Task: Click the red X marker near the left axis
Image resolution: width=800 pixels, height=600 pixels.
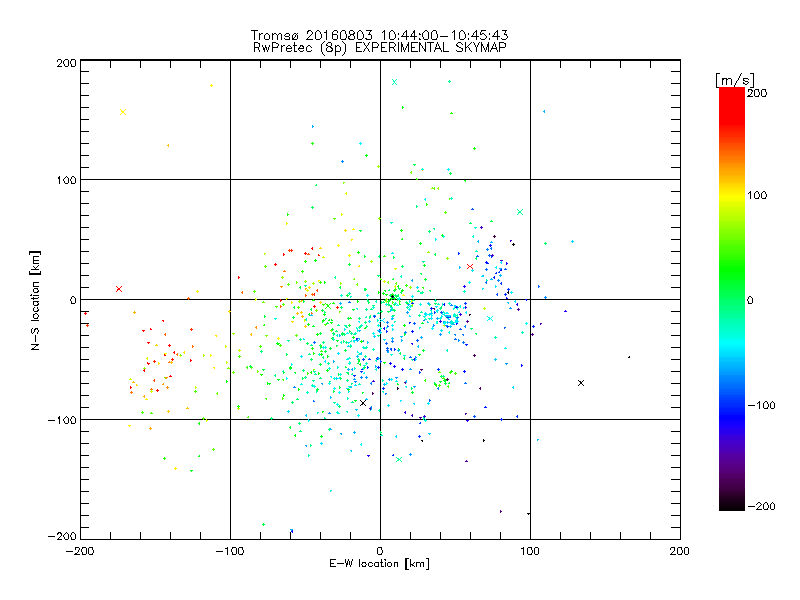Action: 119,289
